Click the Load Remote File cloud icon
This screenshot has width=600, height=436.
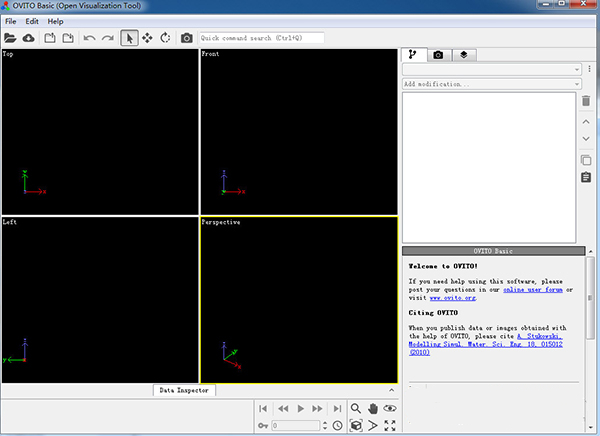pos(29,38)
